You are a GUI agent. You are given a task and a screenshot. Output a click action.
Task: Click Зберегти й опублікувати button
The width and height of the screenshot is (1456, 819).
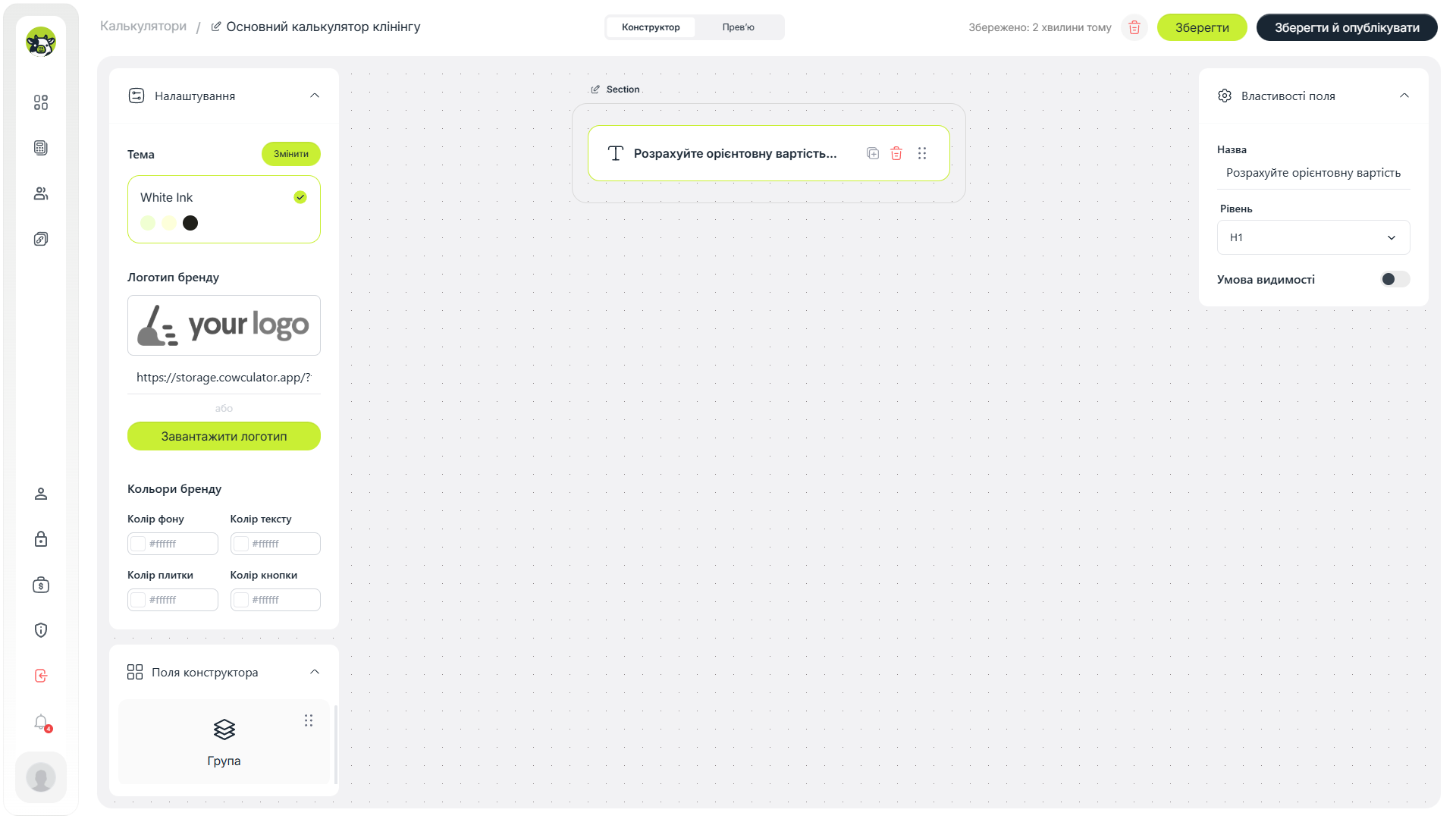tap(1347, 27)
